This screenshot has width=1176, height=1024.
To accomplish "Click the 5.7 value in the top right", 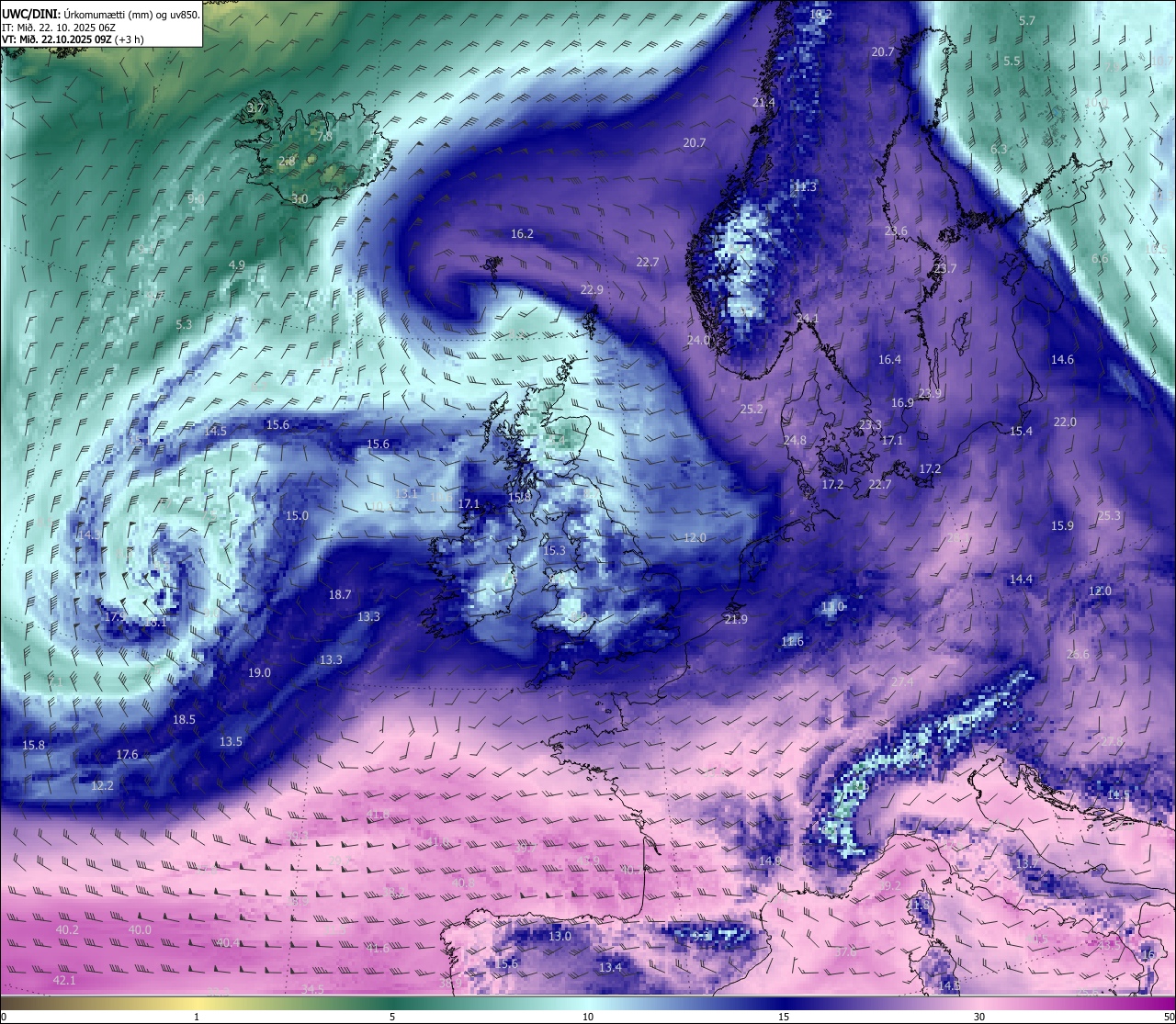I will pos(1027,21).
